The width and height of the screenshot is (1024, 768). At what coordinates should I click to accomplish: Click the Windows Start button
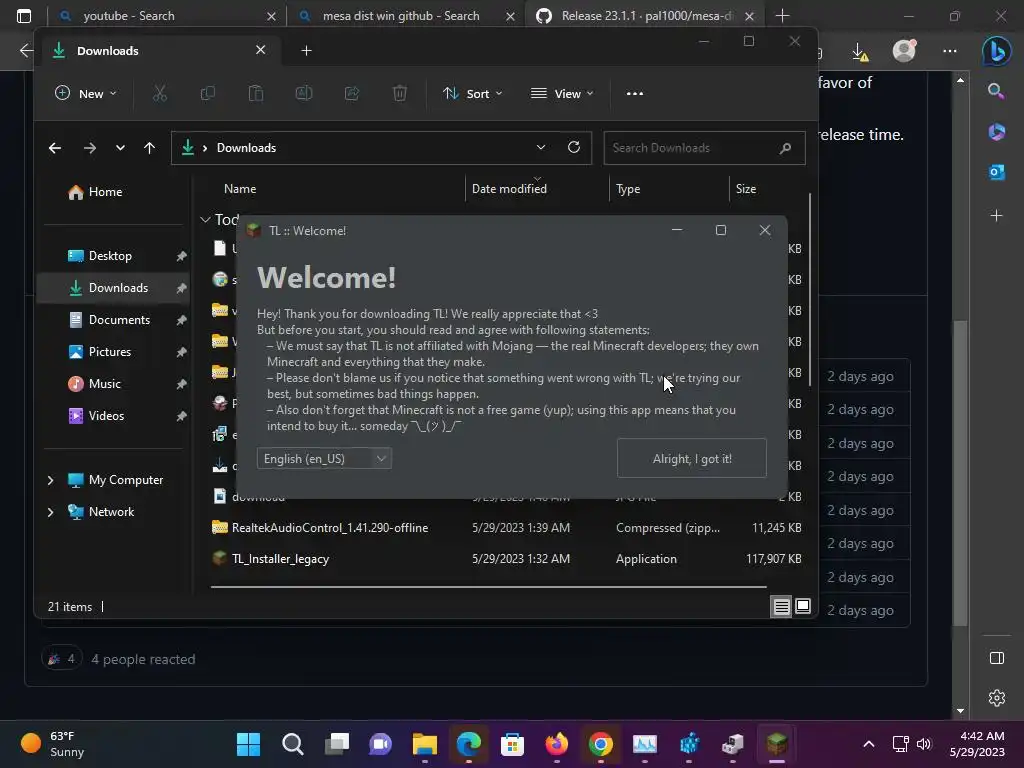(x=248, y=744)
